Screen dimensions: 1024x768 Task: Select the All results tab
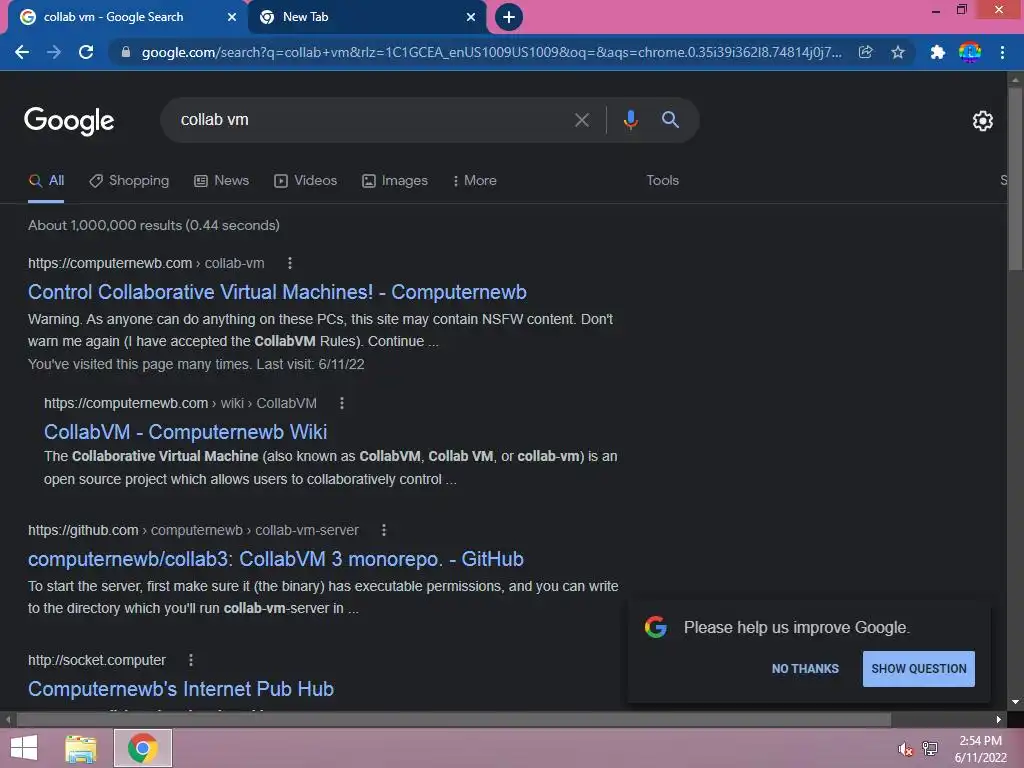46,181
